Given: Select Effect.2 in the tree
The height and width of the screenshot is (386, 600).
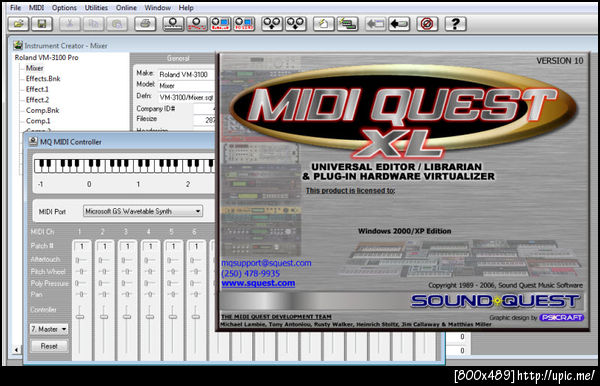Looking at the screenshot, I should [x=37, y=100].
